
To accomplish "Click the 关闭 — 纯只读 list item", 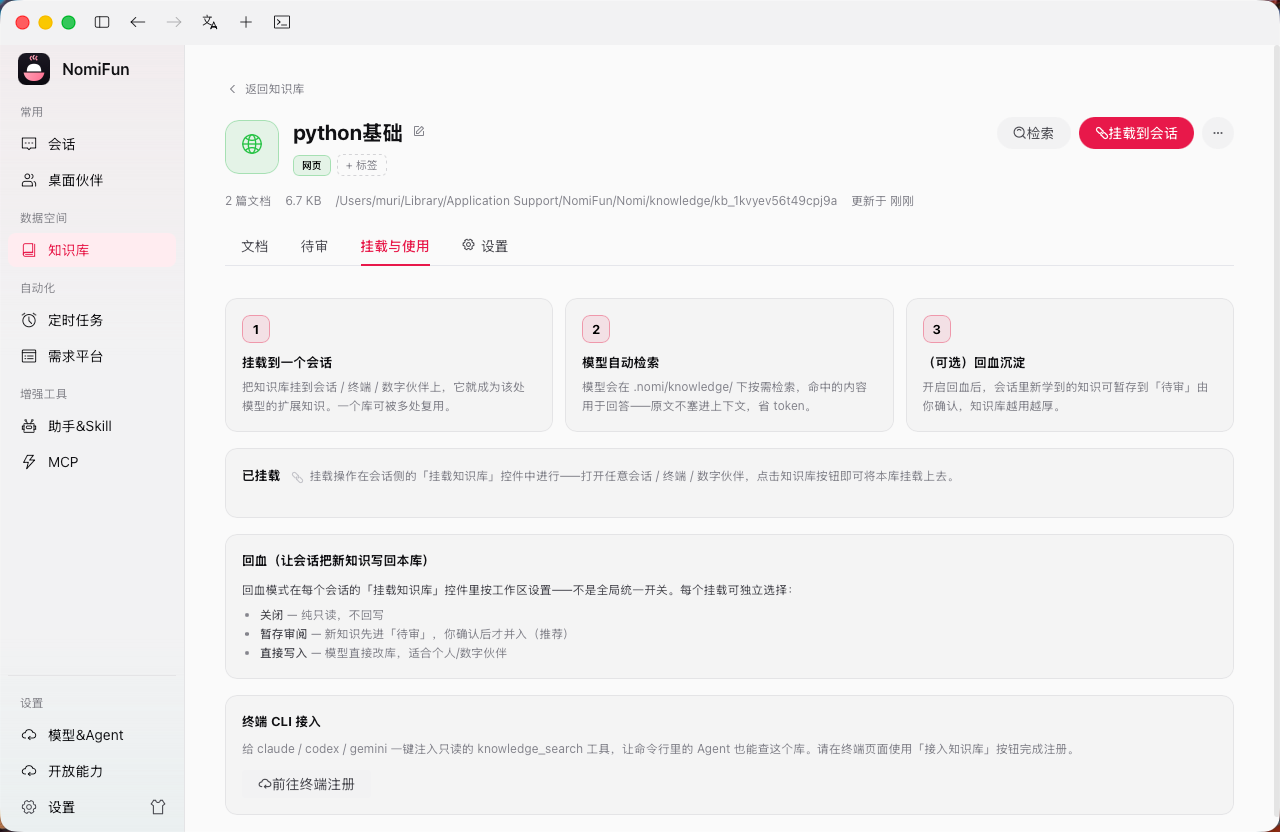I will coord(321,615).
